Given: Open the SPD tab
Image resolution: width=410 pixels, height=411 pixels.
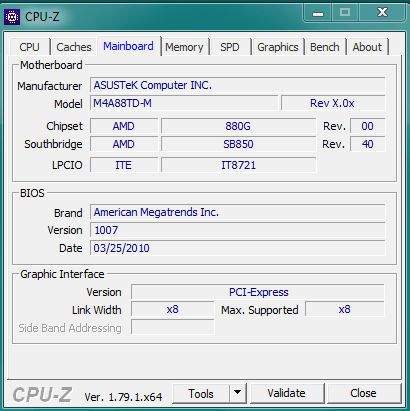Looking at the screenshot, I should tap(230, 47).
